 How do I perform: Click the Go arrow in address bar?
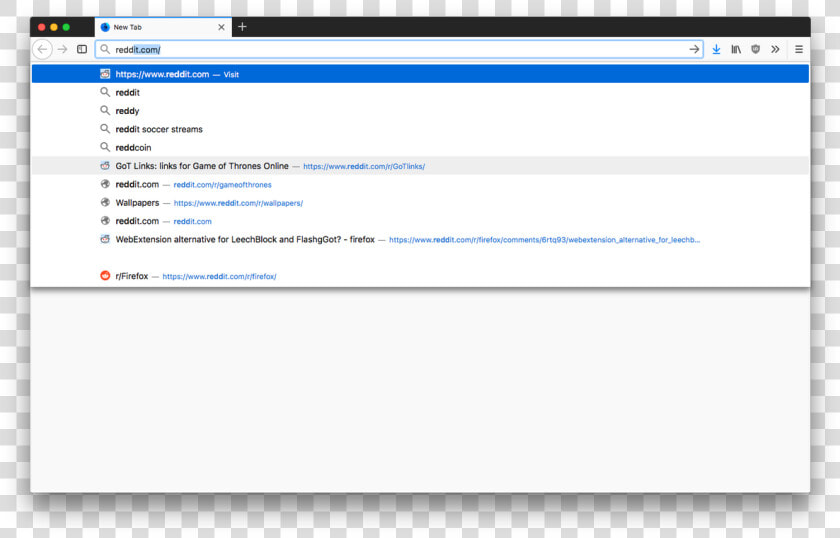694,49
